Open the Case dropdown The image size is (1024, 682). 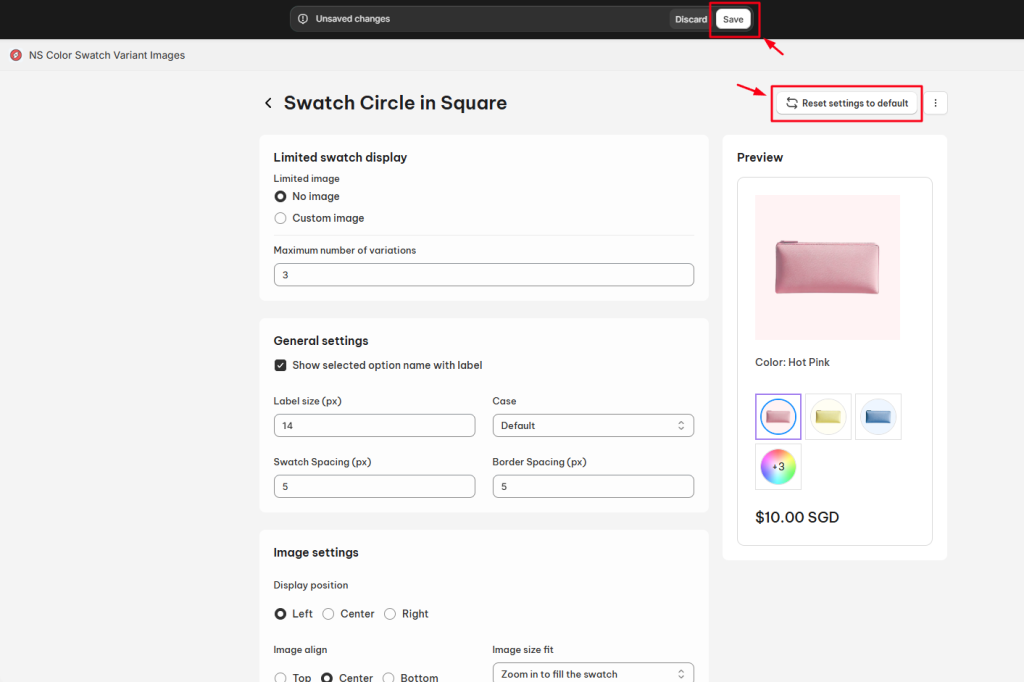click(593, 426)
